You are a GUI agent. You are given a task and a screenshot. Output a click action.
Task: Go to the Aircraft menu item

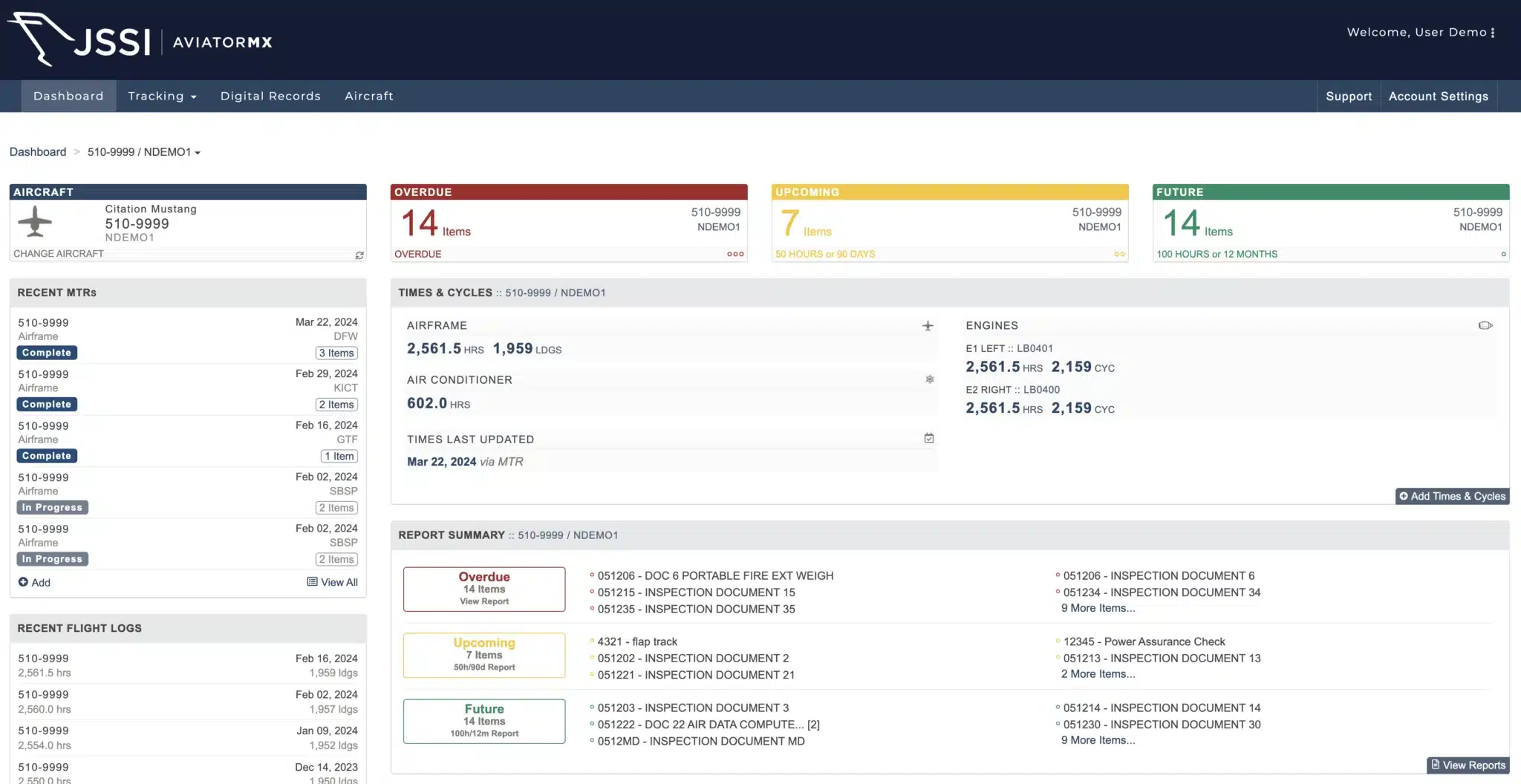(x=368, y=97)
